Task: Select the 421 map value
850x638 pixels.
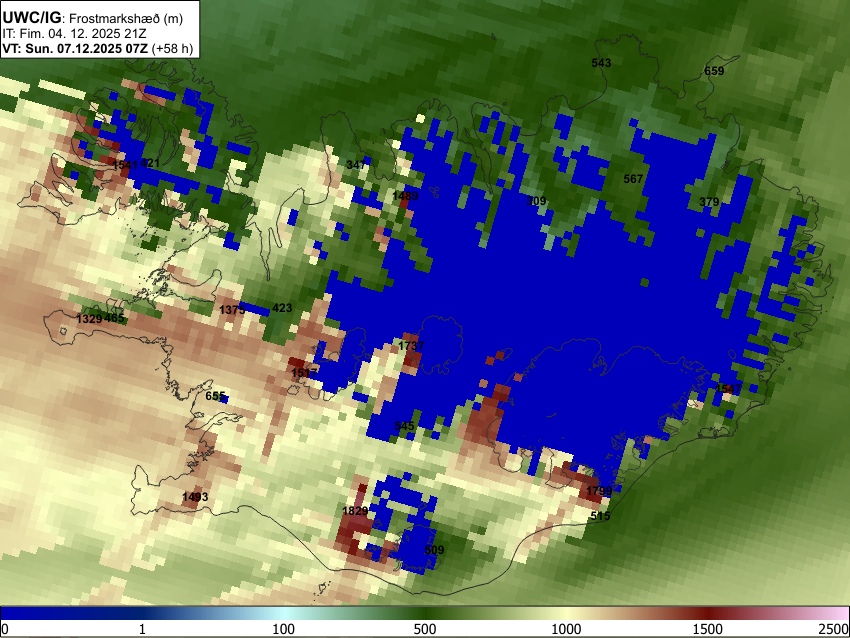Action: tap(150, 163)
